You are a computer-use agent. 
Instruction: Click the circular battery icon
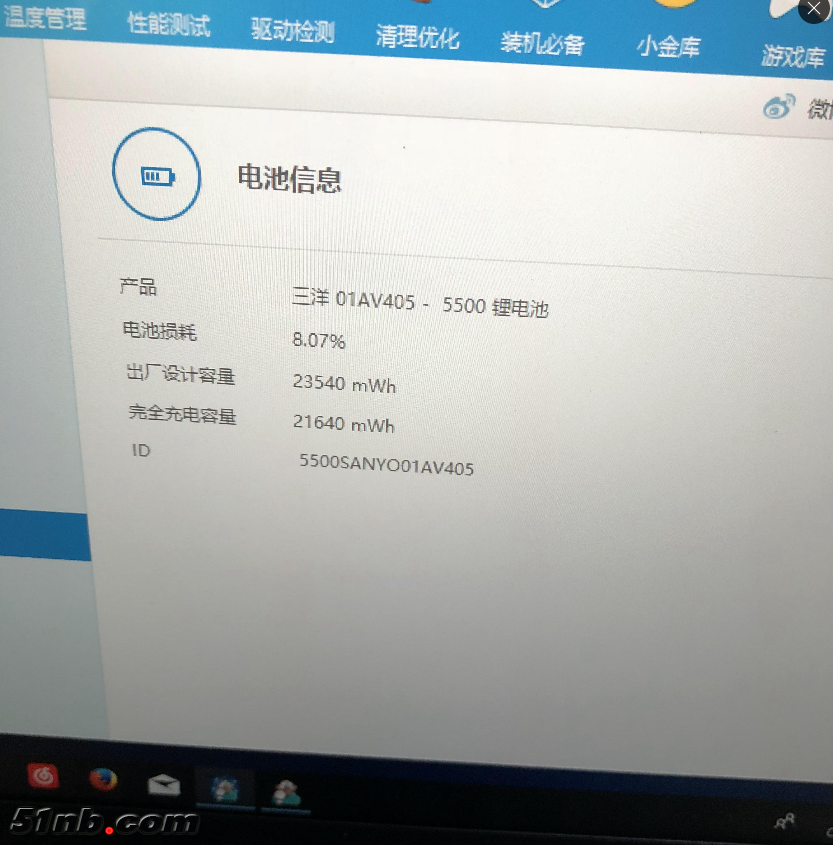click(157, 174)
